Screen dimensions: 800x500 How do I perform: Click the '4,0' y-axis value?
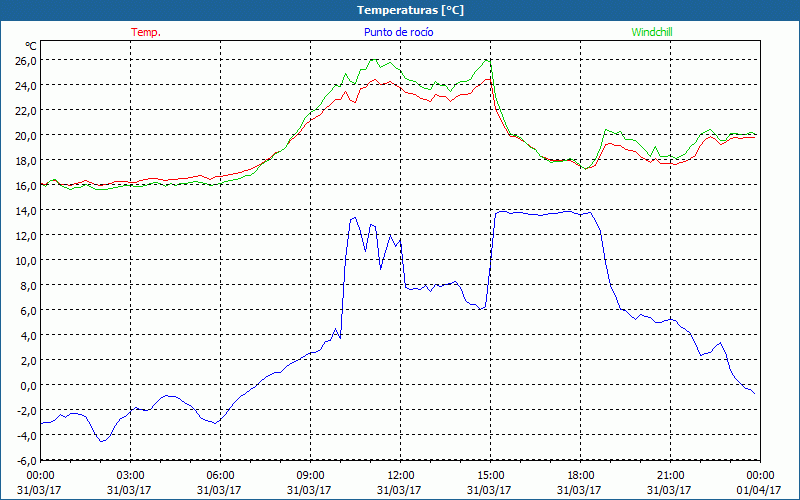(x=29, y=336)
